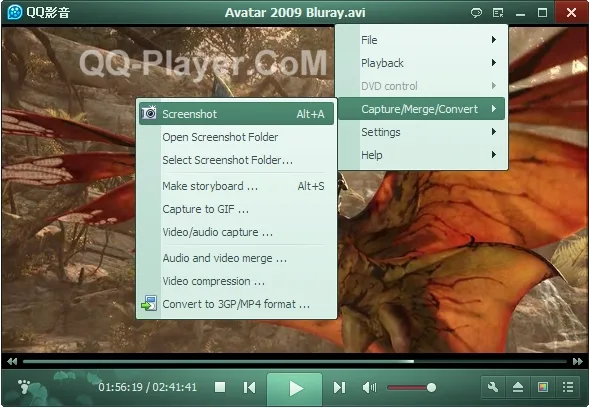
Task: Expand Capture/Merge/Convert submenu arrow
Action: pyautogui.click(x=494, y=109)
